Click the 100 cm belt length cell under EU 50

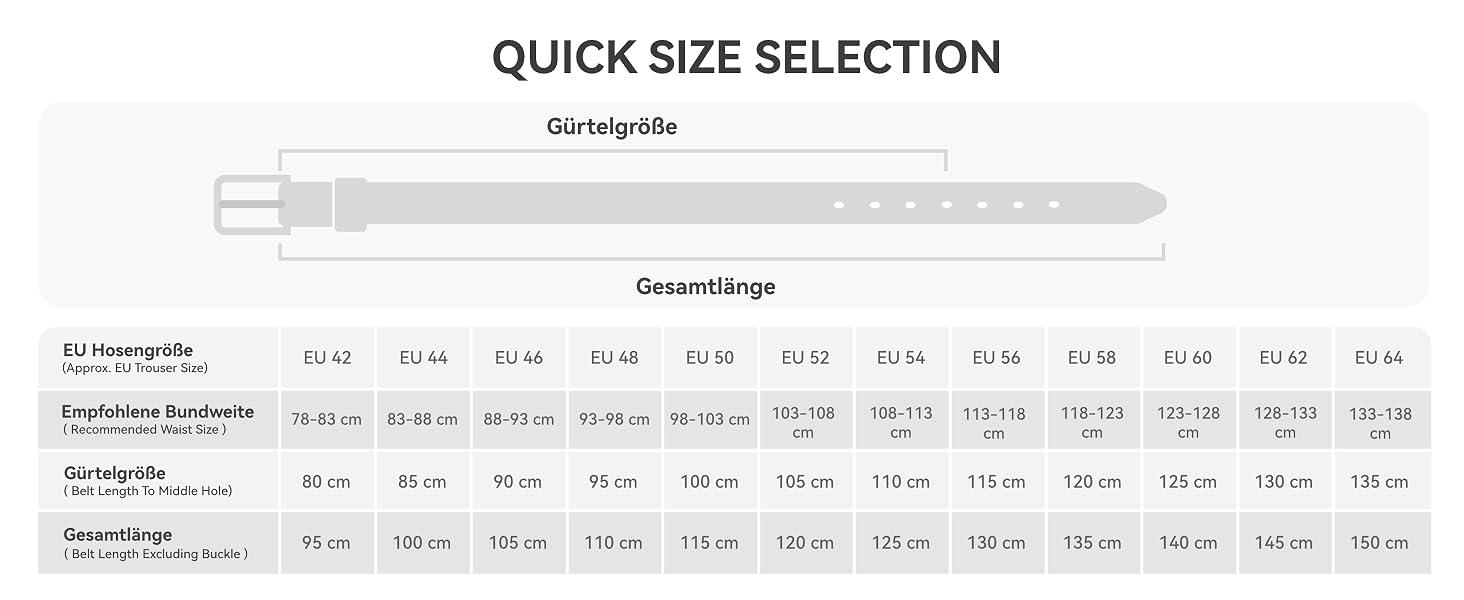709,481
